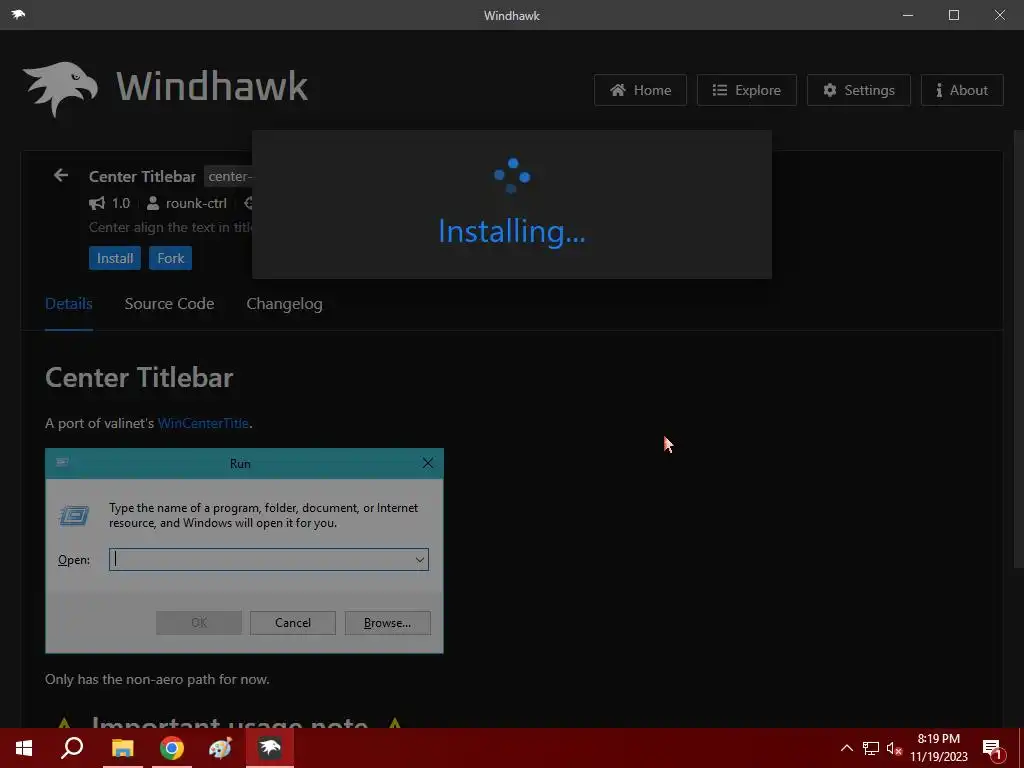1024x768 pixels.
Task: Switch to the Changelog tab
Action: point(284,304)
